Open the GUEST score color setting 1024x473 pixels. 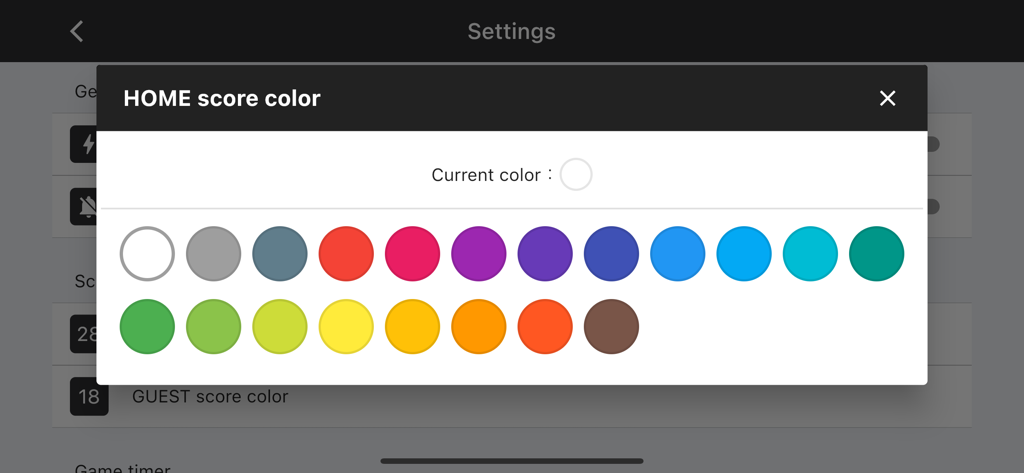(210, 397)
